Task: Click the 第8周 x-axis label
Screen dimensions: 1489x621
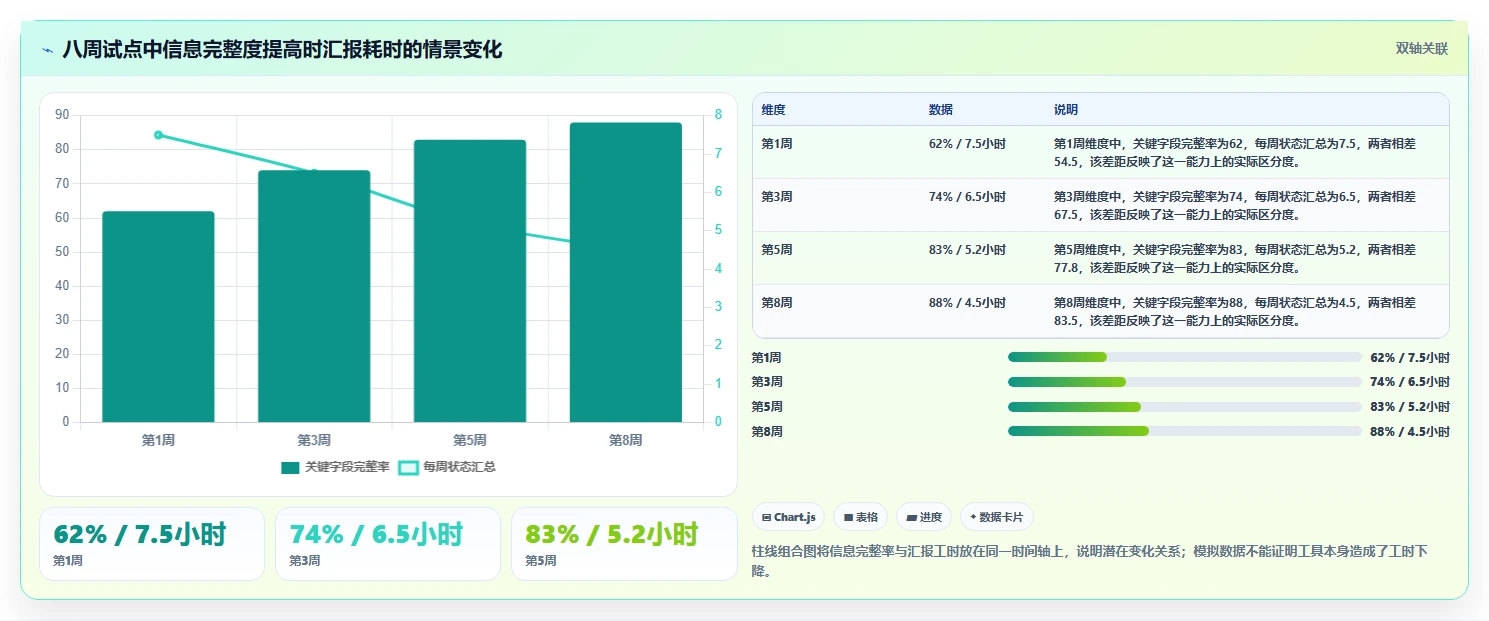Action: (x=626, y=440)
